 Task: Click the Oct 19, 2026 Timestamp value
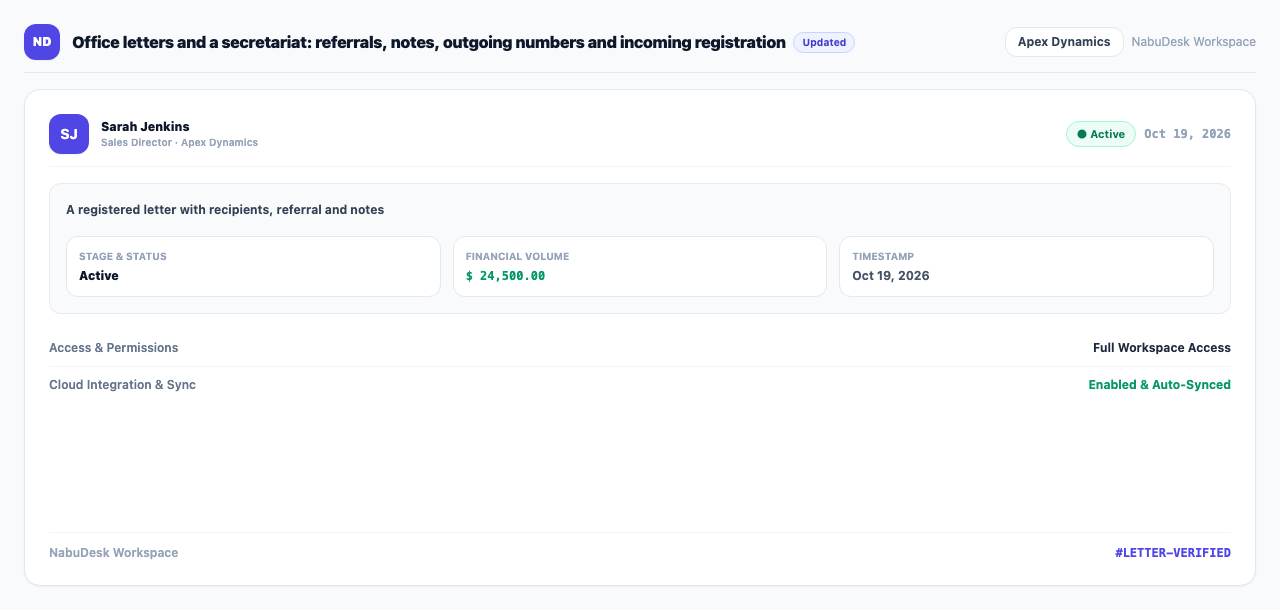(x=890, y=276)
